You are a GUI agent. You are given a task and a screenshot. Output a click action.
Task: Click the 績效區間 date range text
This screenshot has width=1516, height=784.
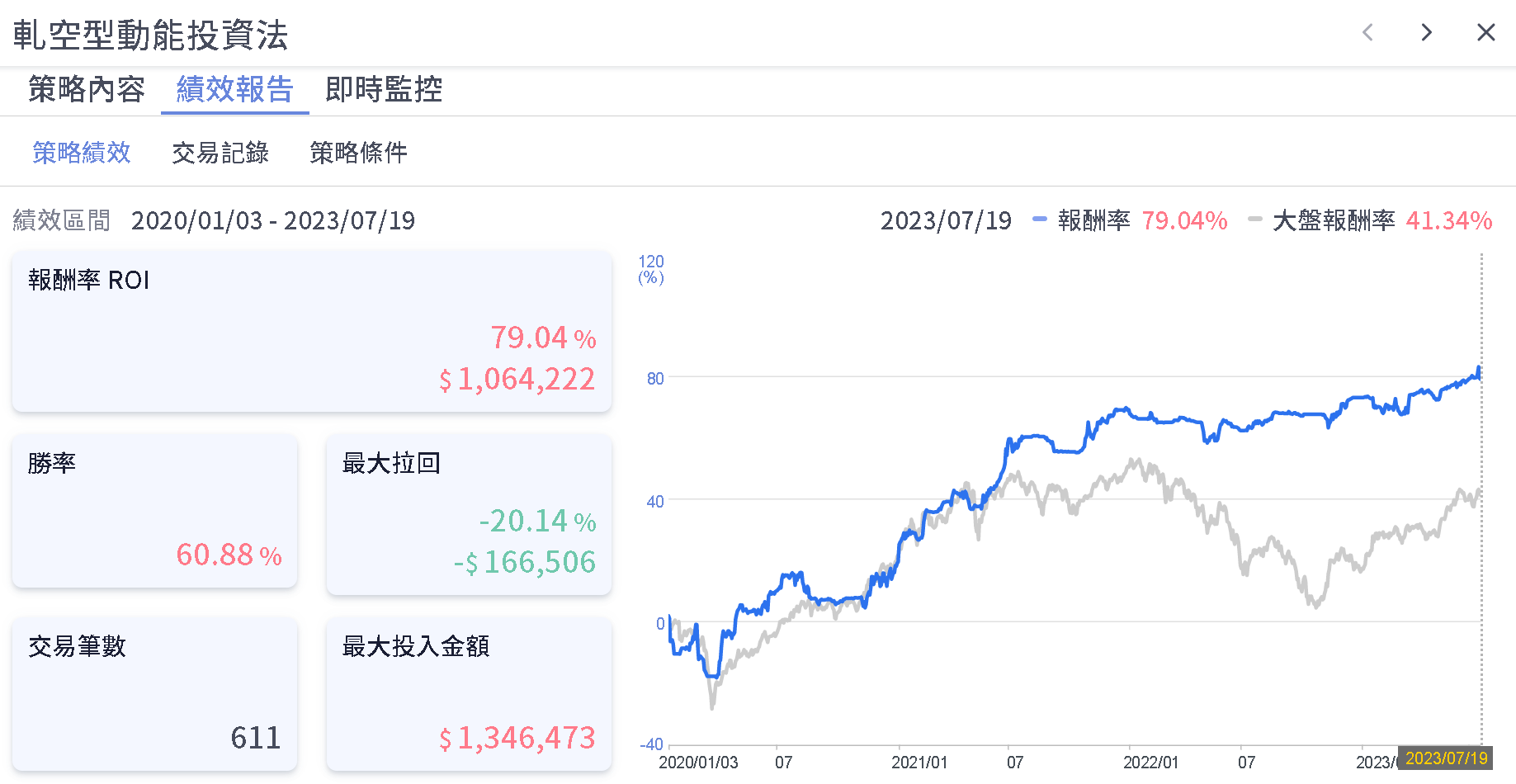pos(272,220)
